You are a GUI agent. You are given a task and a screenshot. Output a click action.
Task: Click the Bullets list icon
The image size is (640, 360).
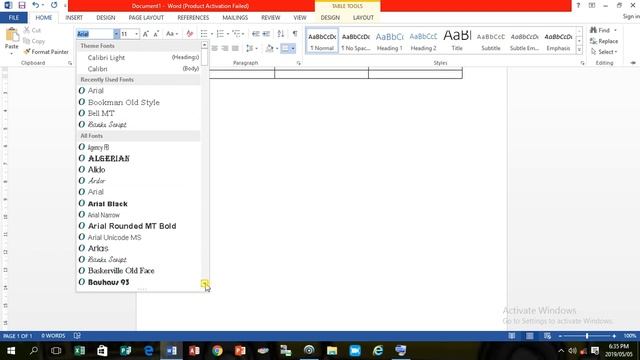(204, 34)
